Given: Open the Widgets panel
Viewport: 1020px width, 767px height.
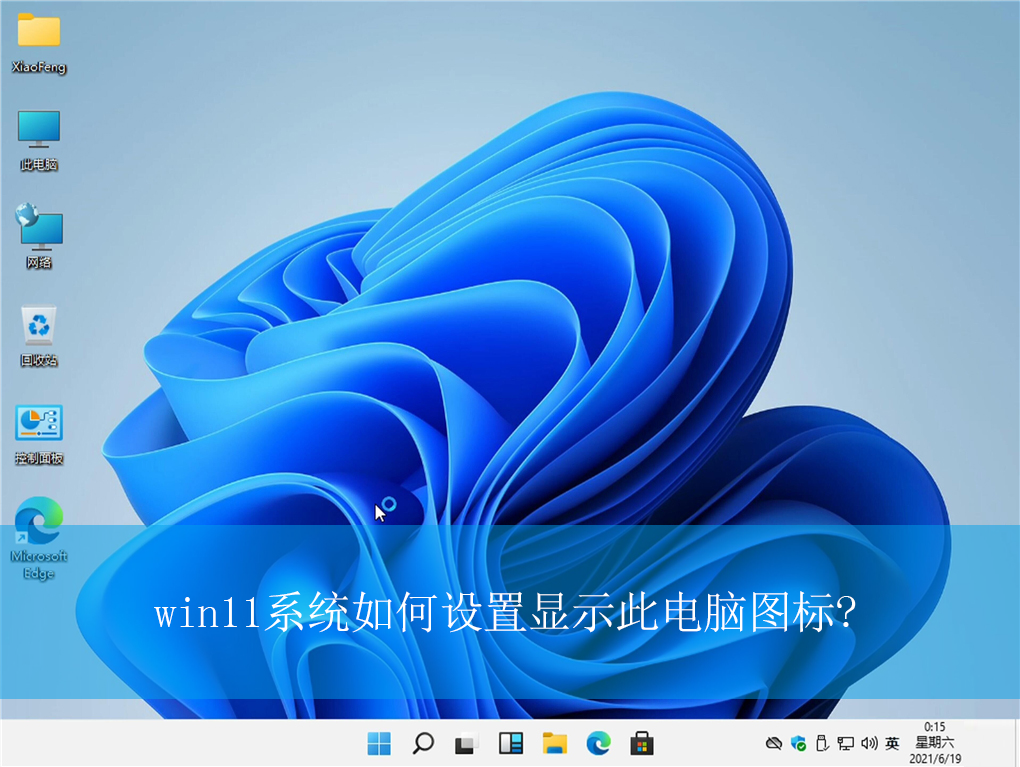Looking at the screenshot, I should [510, 743].
